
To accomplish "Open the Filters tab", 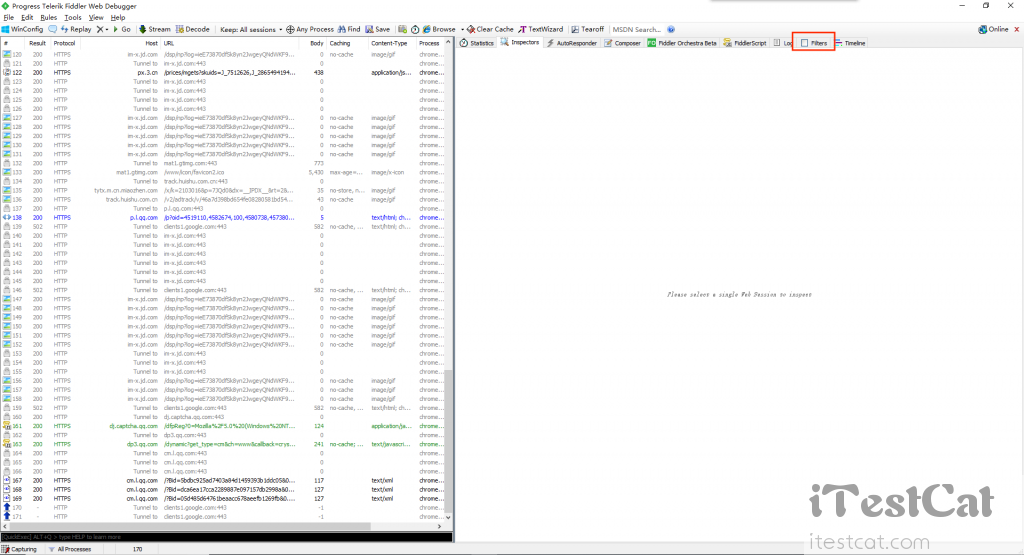I will click(x=814, y=44).
